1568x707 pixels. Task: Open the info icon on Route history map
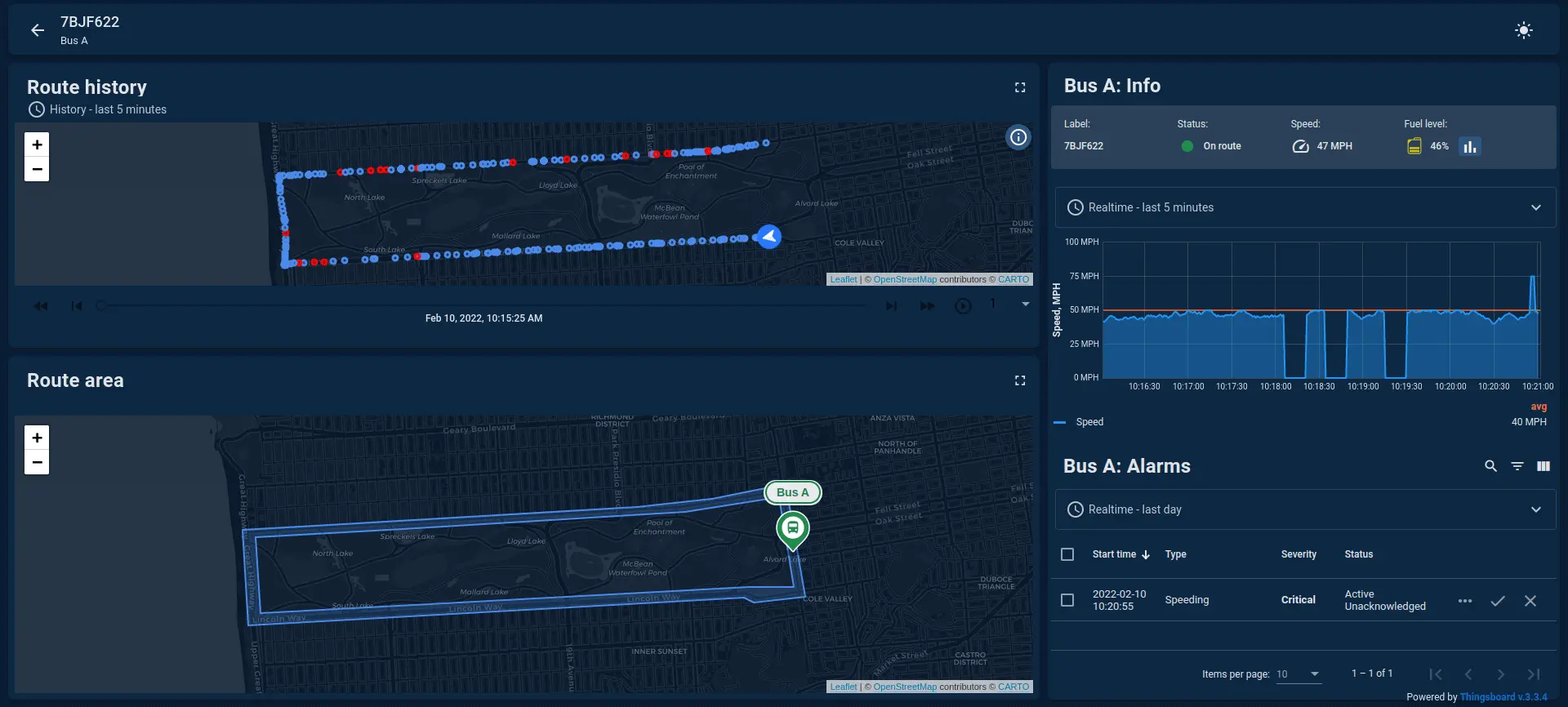coord(1018,137)
